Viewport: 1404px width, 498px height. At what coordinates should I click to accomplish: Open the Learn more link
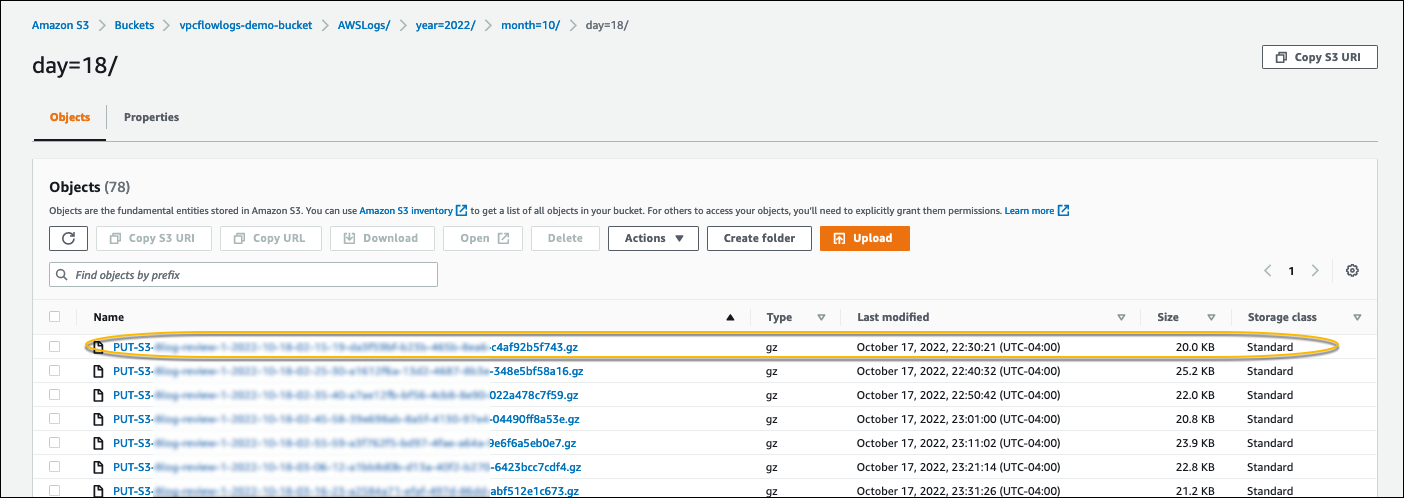click(x=1029, y=211)
